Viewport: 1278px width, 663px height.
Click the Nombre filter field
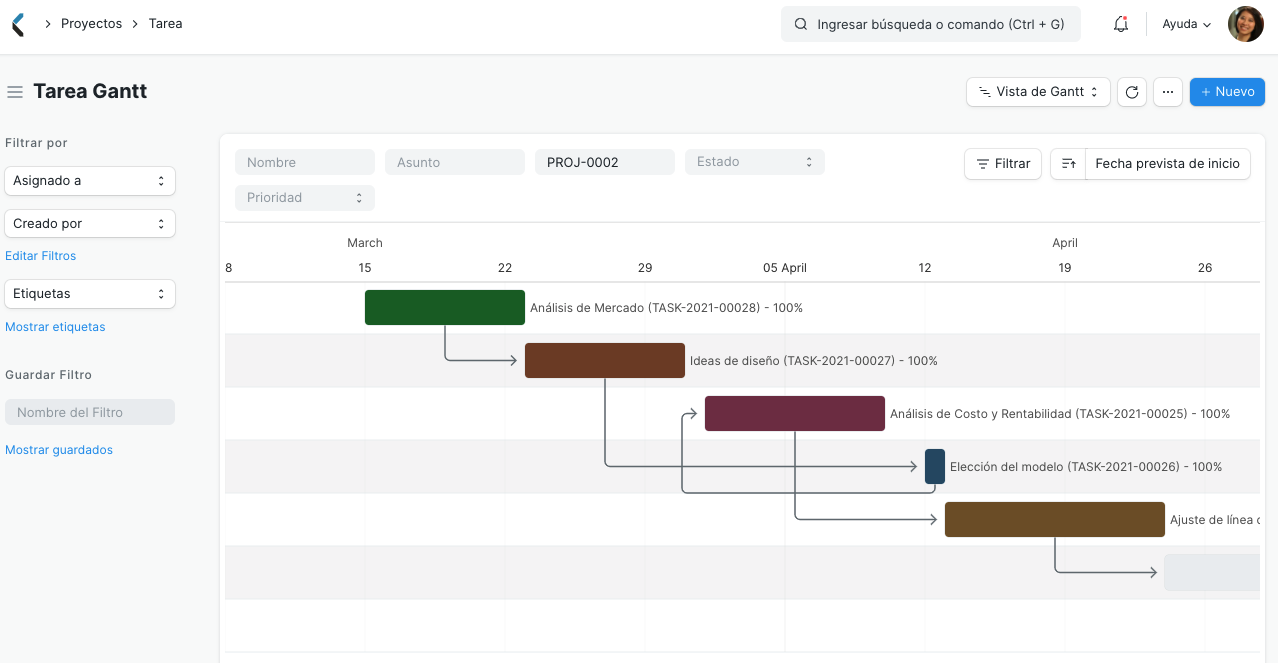click(x=305, y=162)
